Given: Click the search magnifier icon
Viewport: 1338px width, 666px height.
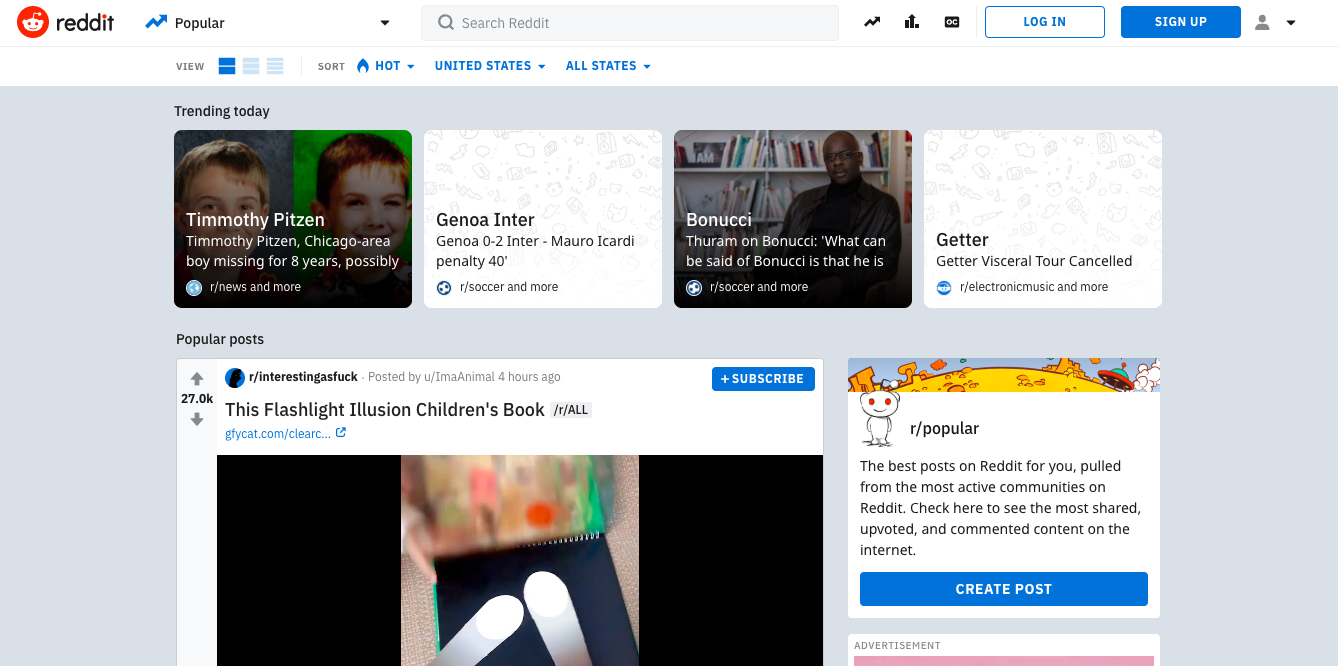Looking at the screenshot, I should pyautogui.click(x=446, y=23).
